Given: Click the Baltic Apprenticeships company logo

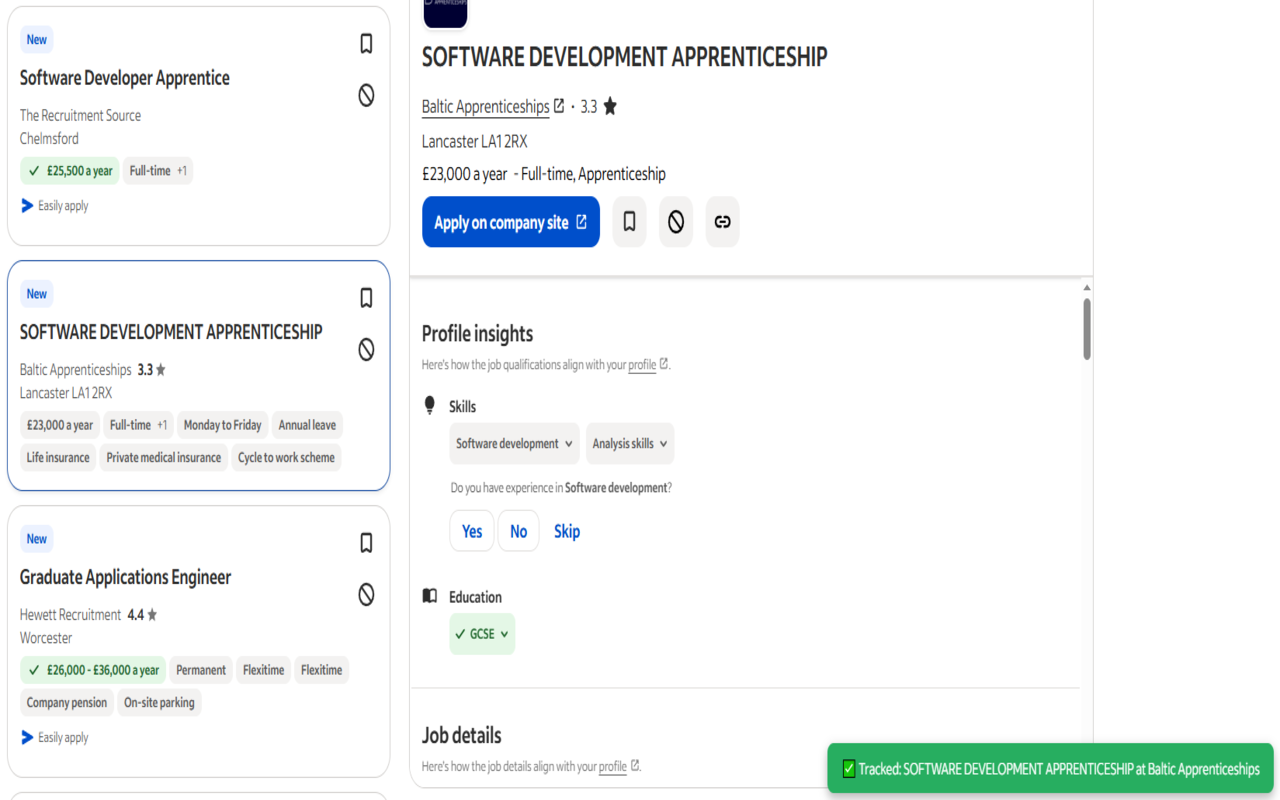Looking at the screenshot, I should [x=444, y=14].
